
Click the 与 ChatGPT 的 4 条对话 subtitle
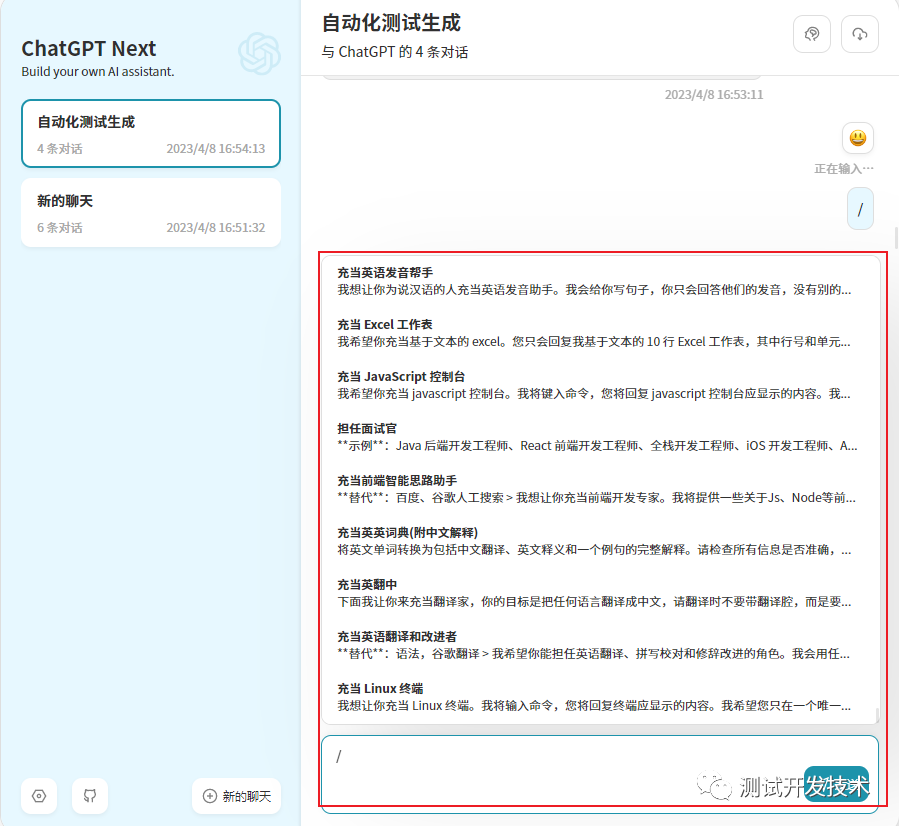(x=395, y=52)
